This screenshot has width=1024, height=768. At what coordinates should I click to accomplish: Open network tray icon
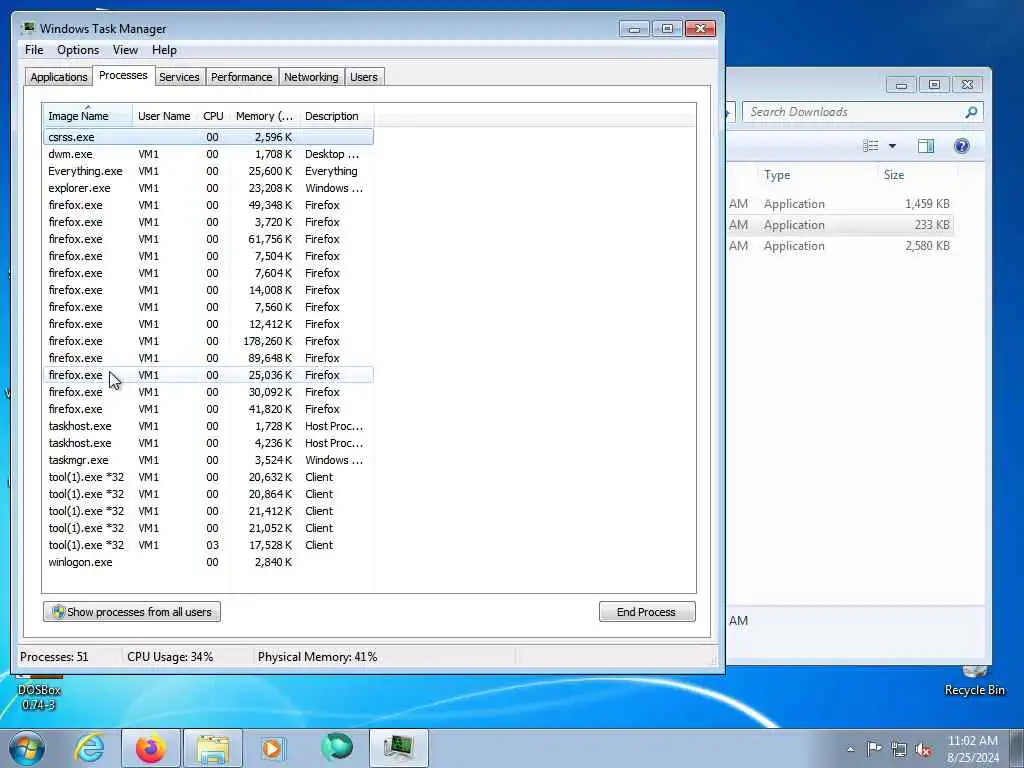tap(899, 749)
